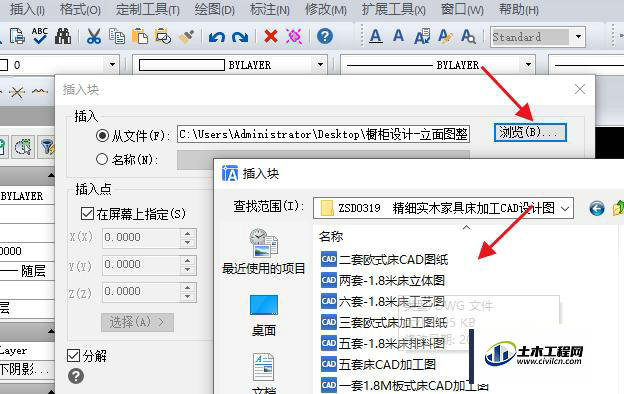
Task: Click the Name column header
Action: click(331, 237)
